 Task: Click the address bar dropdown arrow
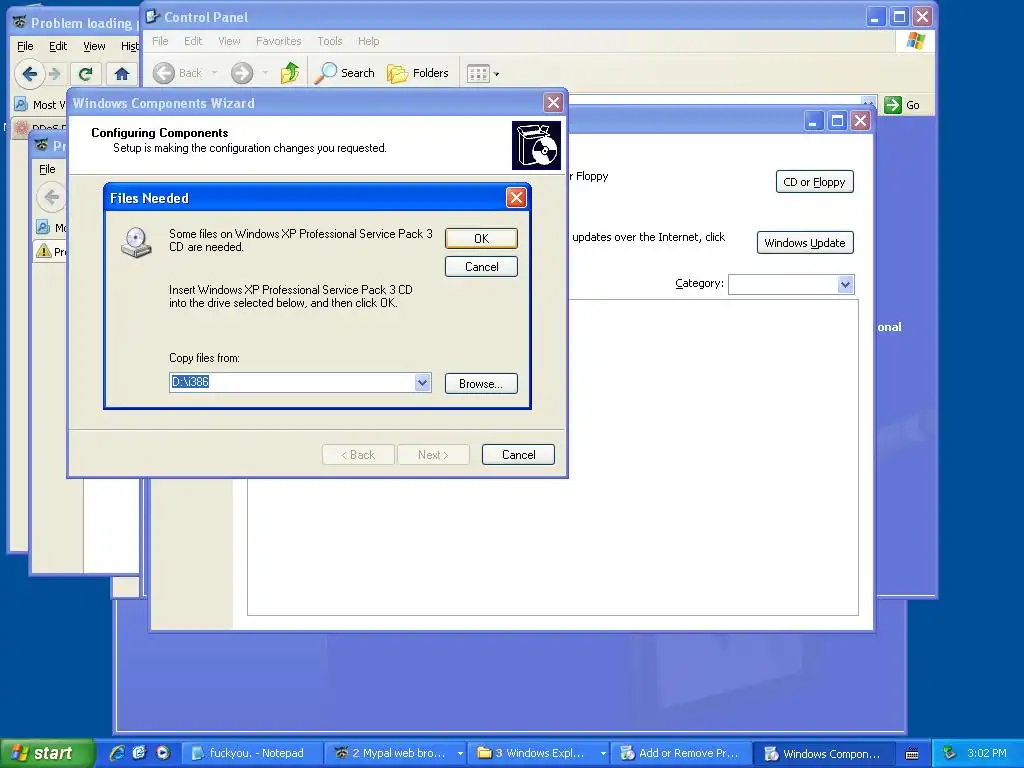click(x=869, y=103)
